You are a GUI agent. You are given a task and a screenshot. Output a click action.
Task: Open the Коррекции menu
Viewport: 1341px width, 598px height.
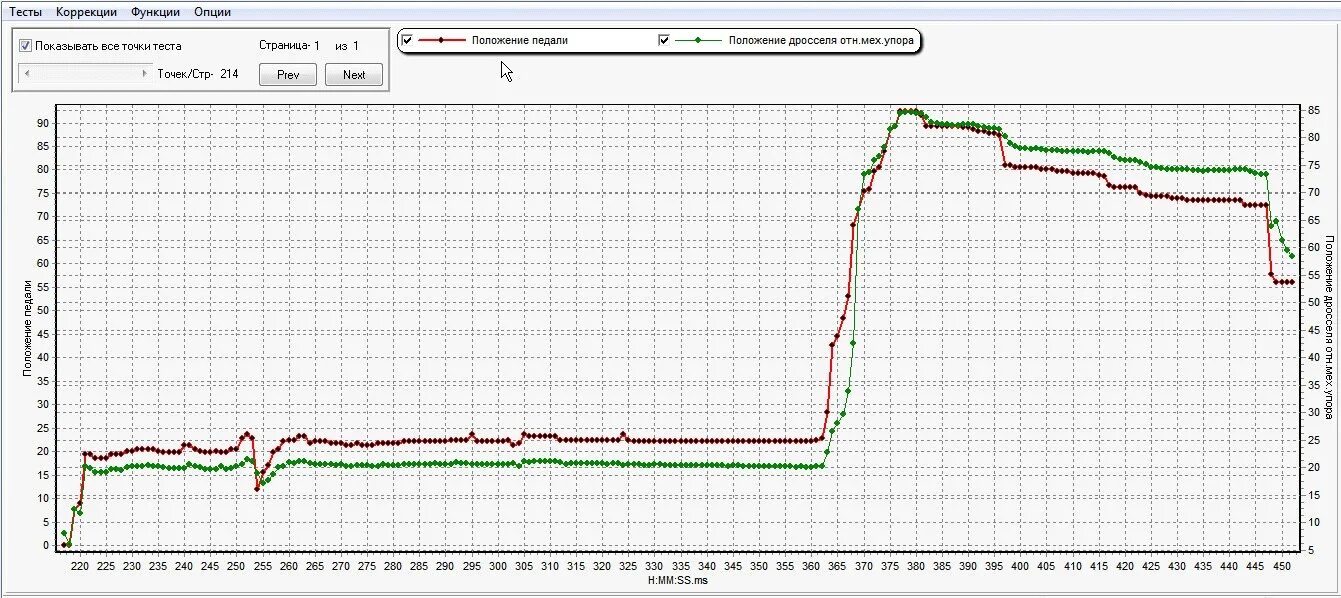86,12
